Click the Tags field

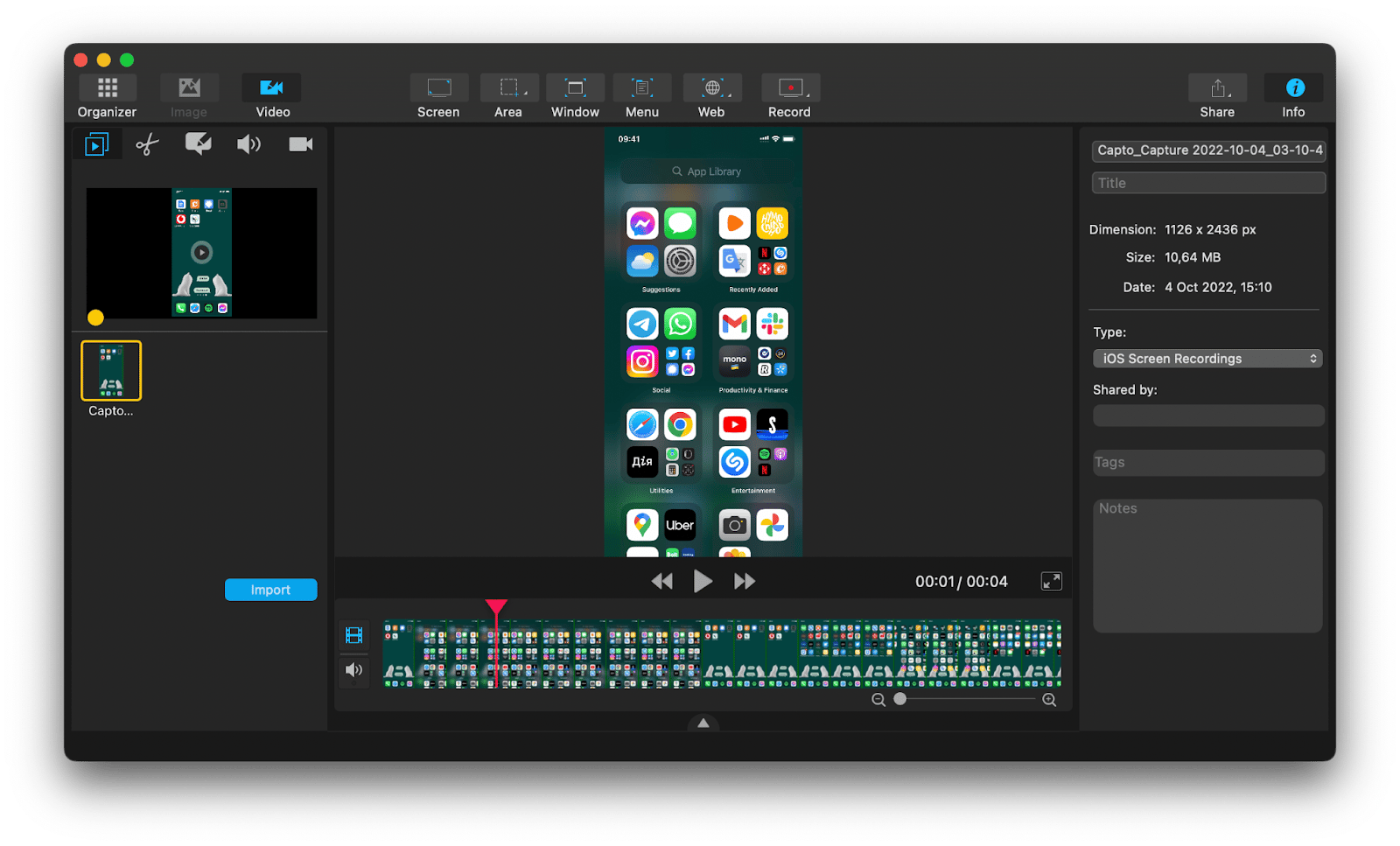coord(1208,463)
